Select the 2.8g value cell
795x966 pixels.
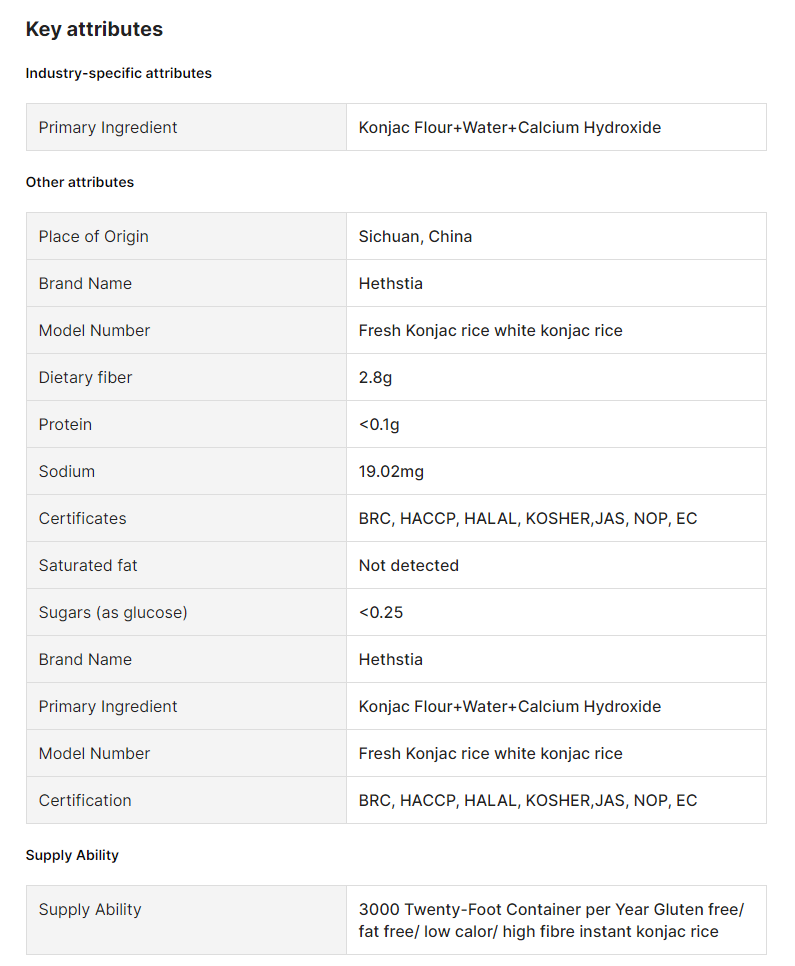tap(556, 377)
